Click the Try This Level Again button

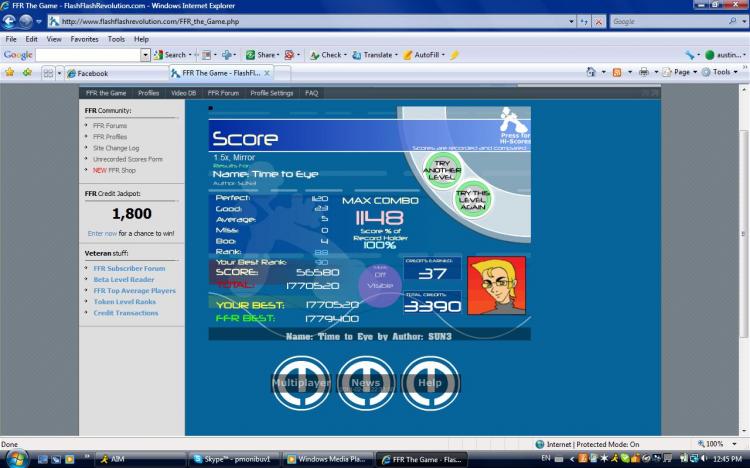473,200
